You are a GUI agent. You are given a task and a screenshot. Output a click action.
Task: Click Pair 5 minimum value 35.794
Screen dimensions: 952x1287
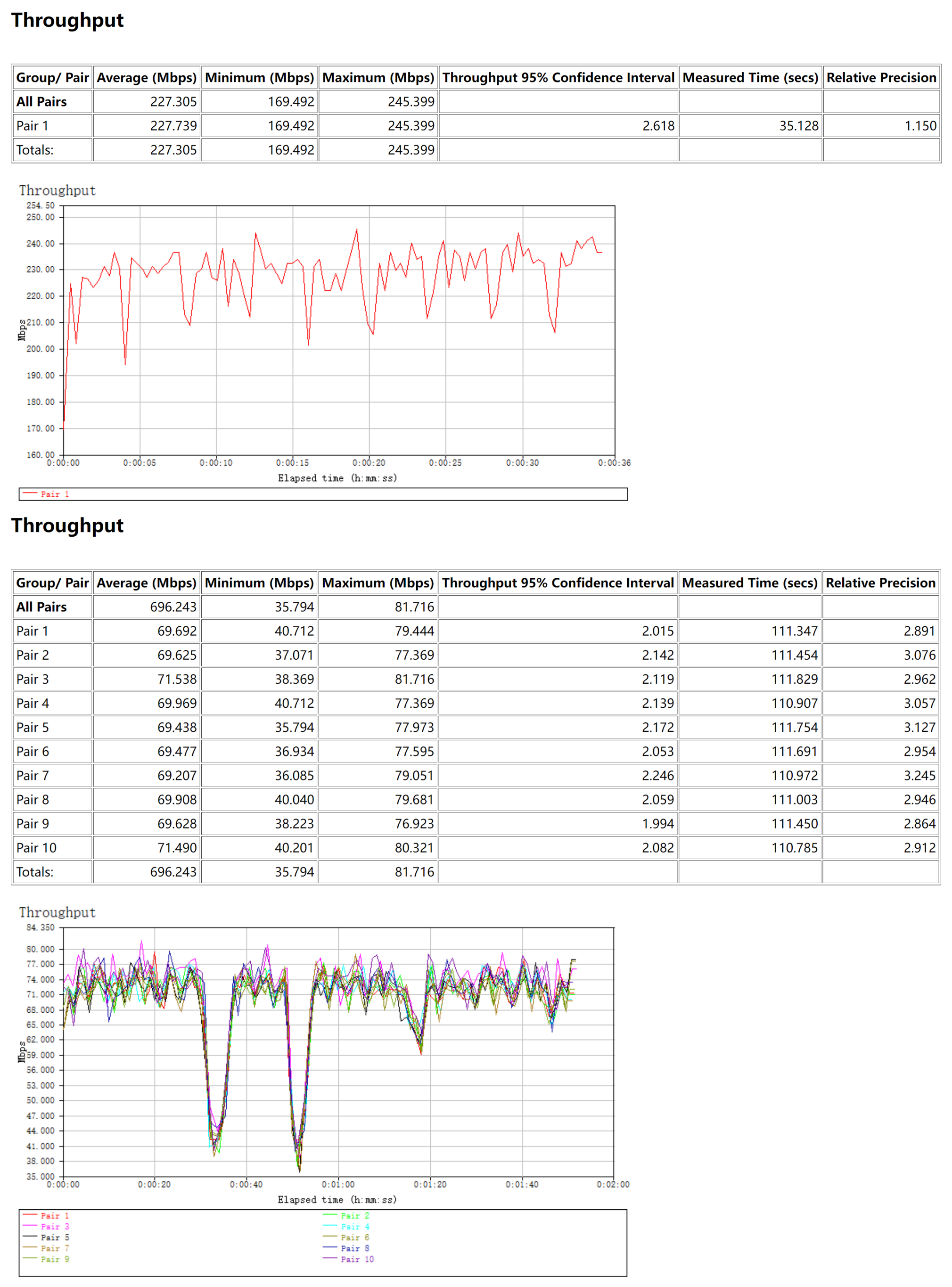294,728
